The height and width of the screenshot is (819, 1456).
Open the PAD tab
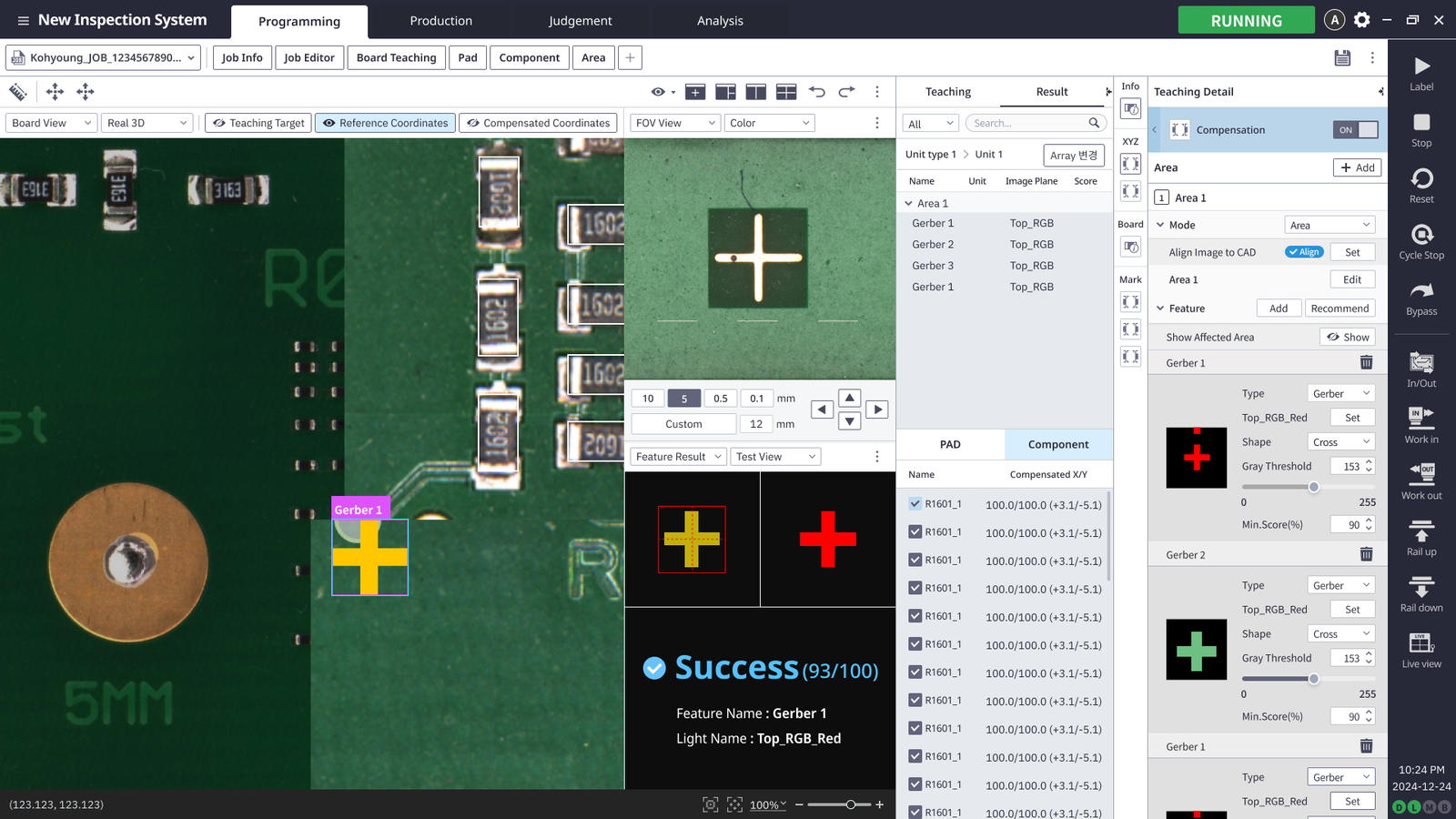(x=950, y=444)
